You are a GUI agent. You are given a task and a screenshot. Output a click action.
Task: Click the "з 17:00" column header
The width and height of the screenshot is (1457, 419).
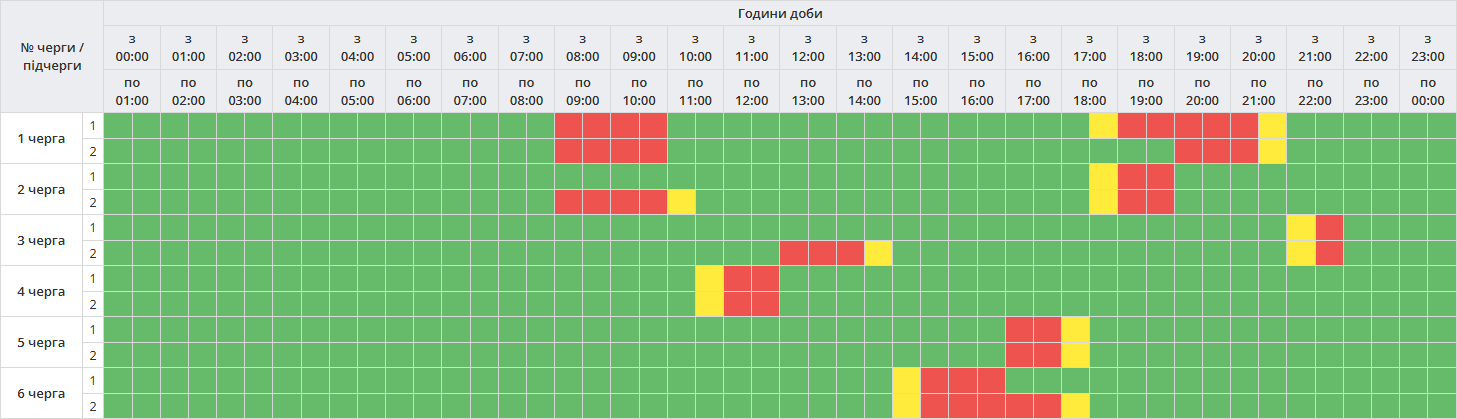click(x=1090, y=47)
